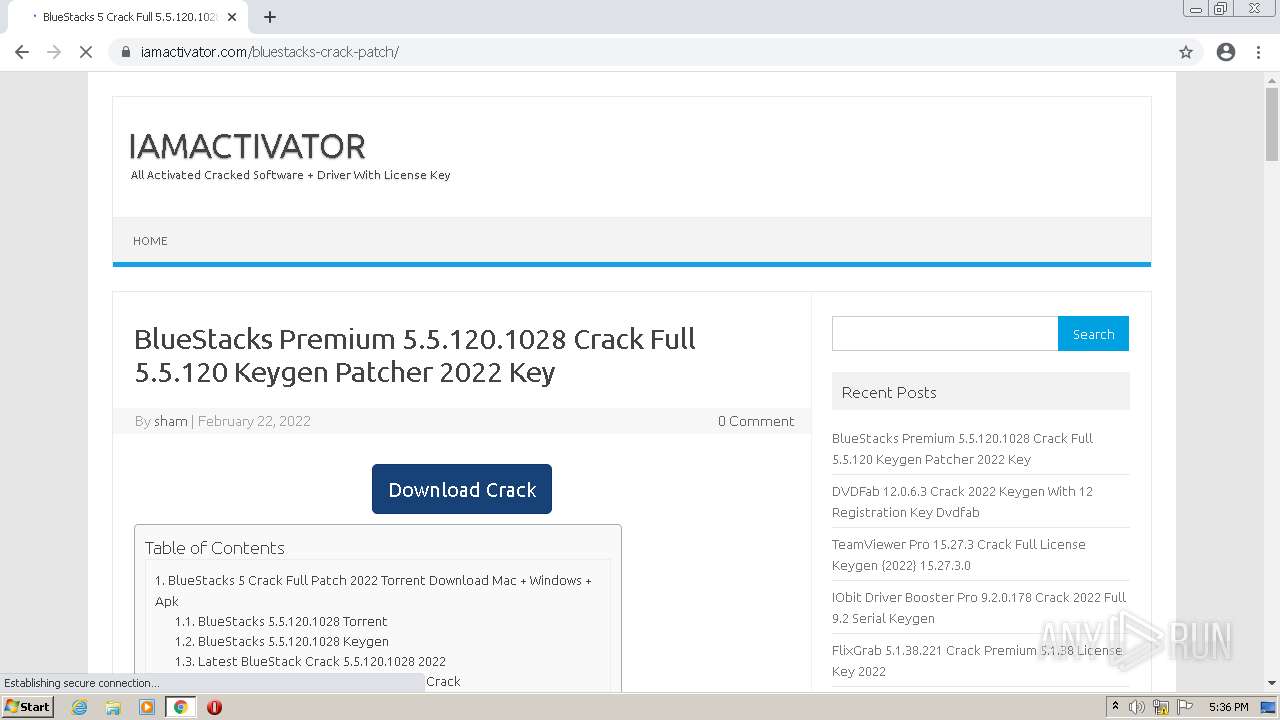Click the Download Crack button
Screen dimensions: 1280x720
[x=462, y=489]
